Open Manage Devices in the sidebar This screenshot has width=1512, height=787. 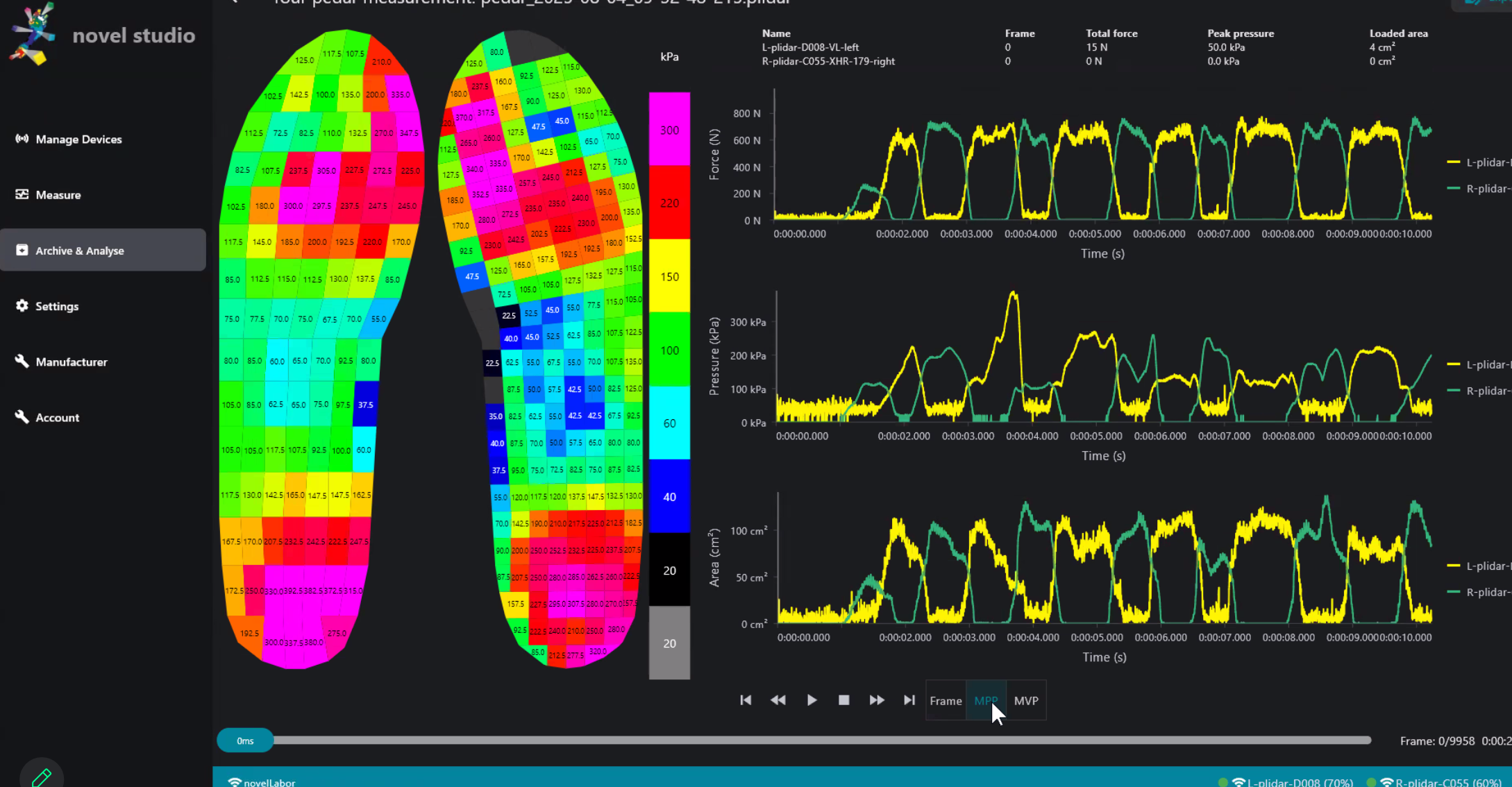coord(78,139)
